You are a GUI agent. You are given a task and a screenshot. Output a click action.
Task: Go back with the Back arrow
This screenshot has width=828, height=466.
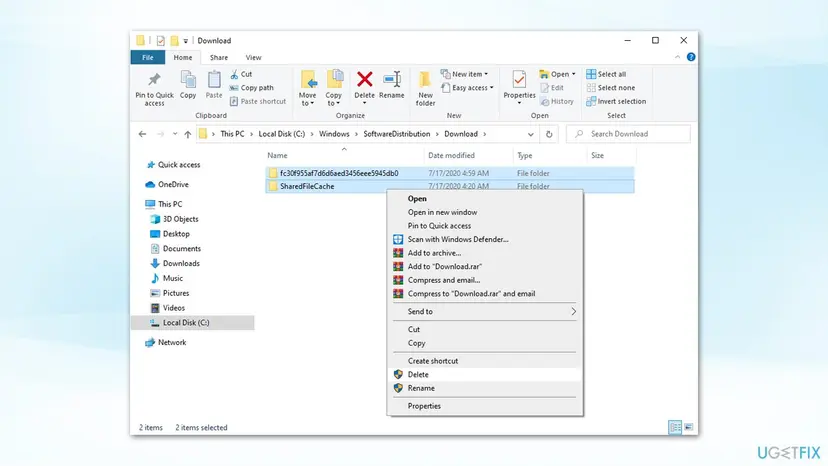[142, 134]
